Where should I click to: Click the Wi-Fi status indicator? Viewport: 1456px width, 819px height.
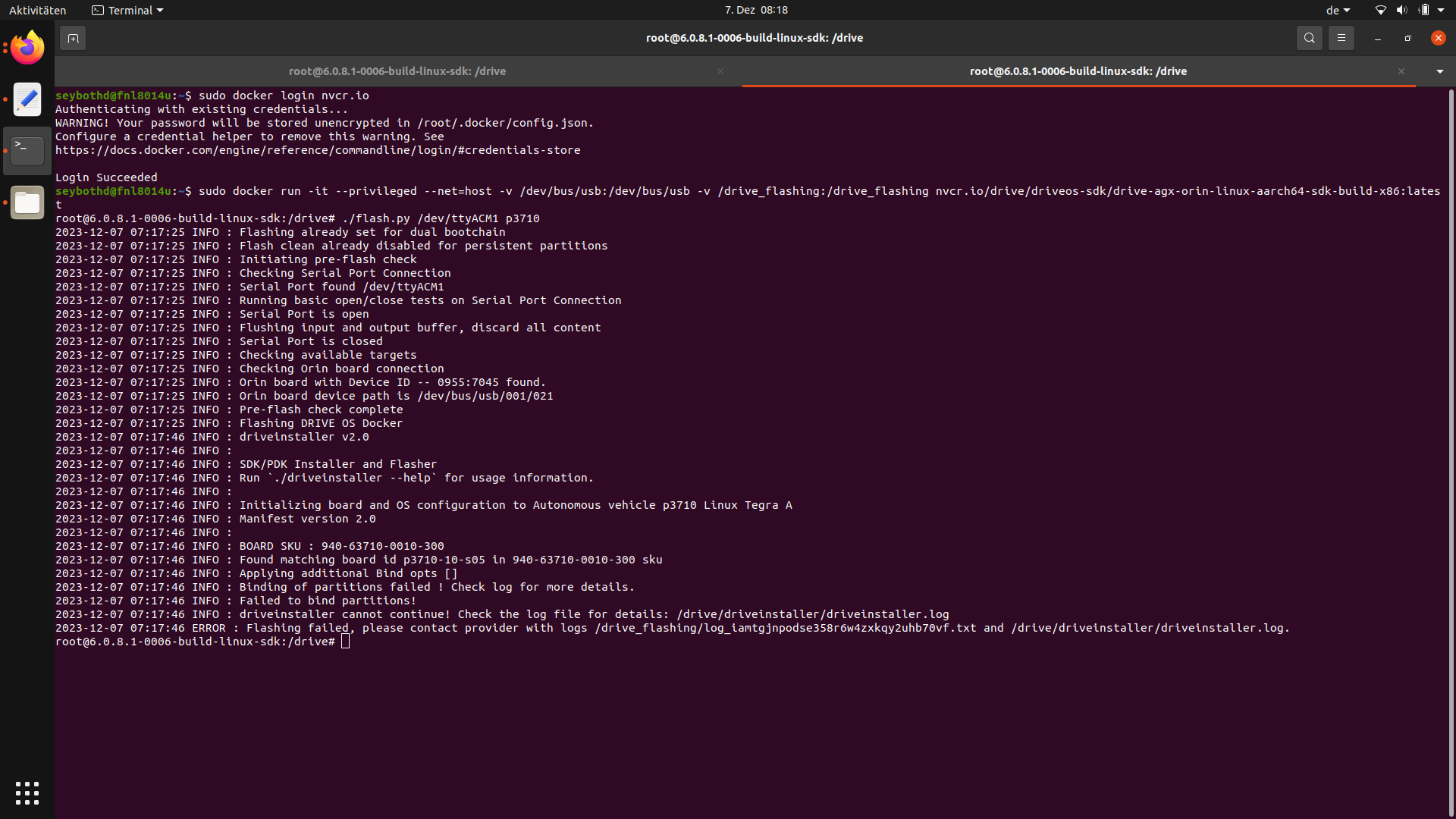[1379, 10]
